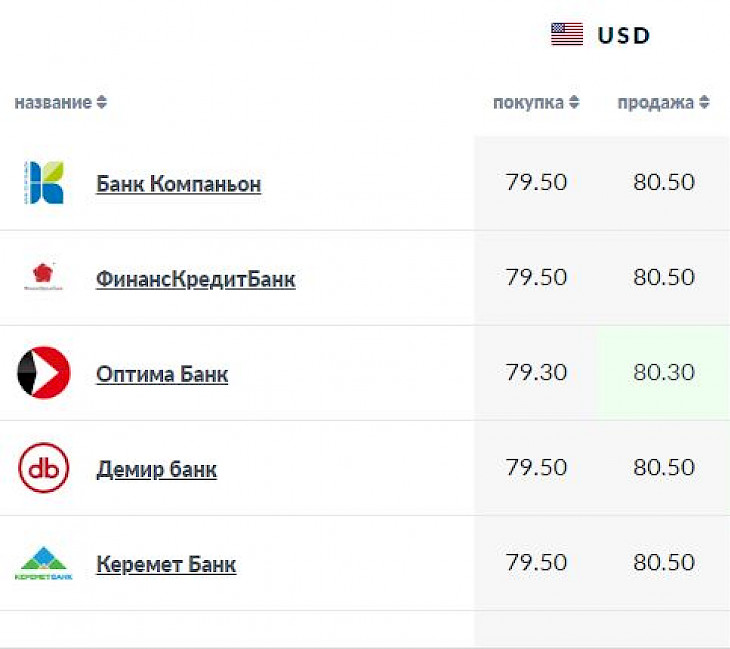This screenshot has width=730, height=649.
Task: Click Optima Bank buy rate 79.30
Action: 536,372
